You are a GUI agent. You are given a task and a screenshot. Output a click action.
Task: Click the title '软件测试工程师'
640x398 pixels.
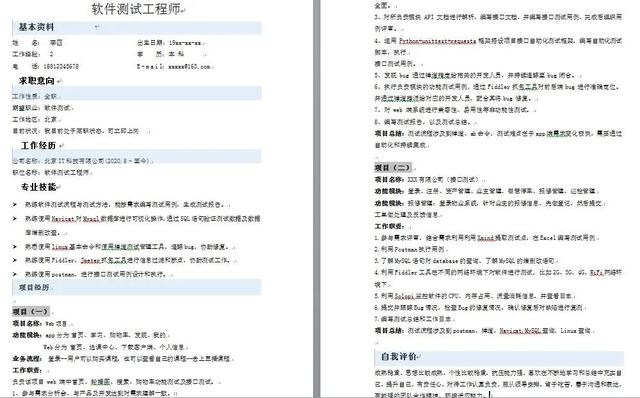(136, 9)
